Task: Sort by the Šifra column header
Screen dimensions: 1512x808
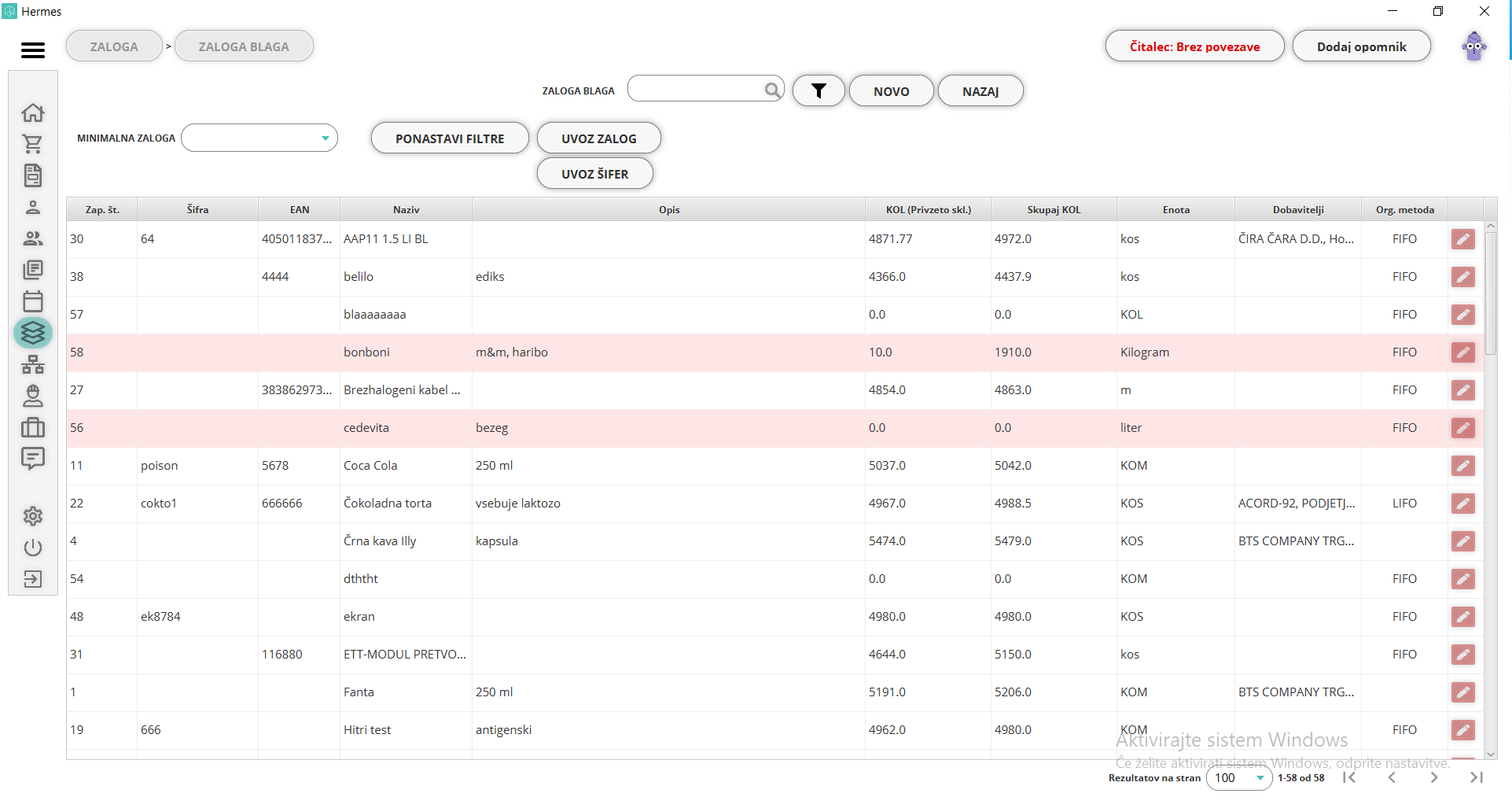Action: point(197,209)
